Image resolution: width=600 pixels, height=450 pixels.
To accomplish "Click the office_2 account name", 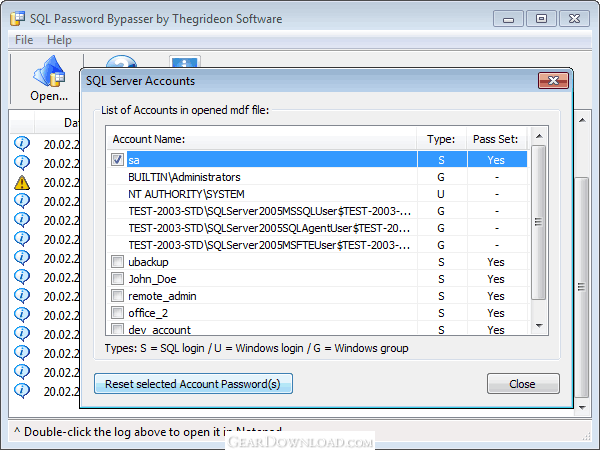I will tap(148, 313).
